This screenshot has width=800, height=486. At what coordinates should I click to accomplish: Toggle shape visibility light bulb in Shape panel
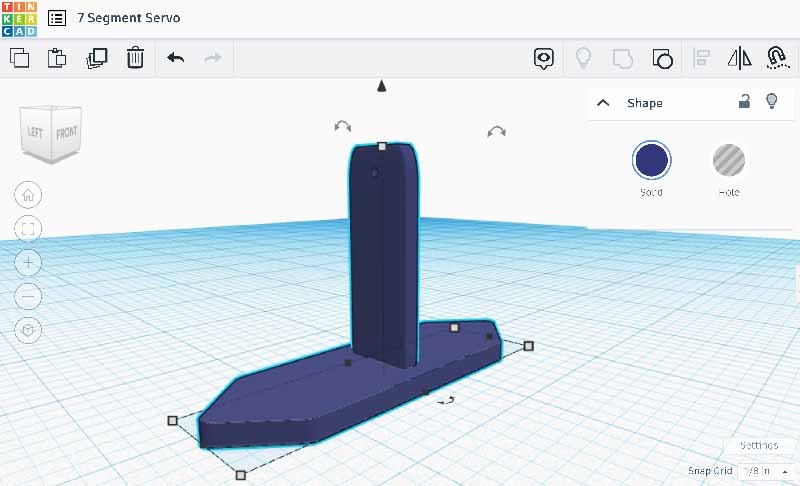click(x=771, y=101)
